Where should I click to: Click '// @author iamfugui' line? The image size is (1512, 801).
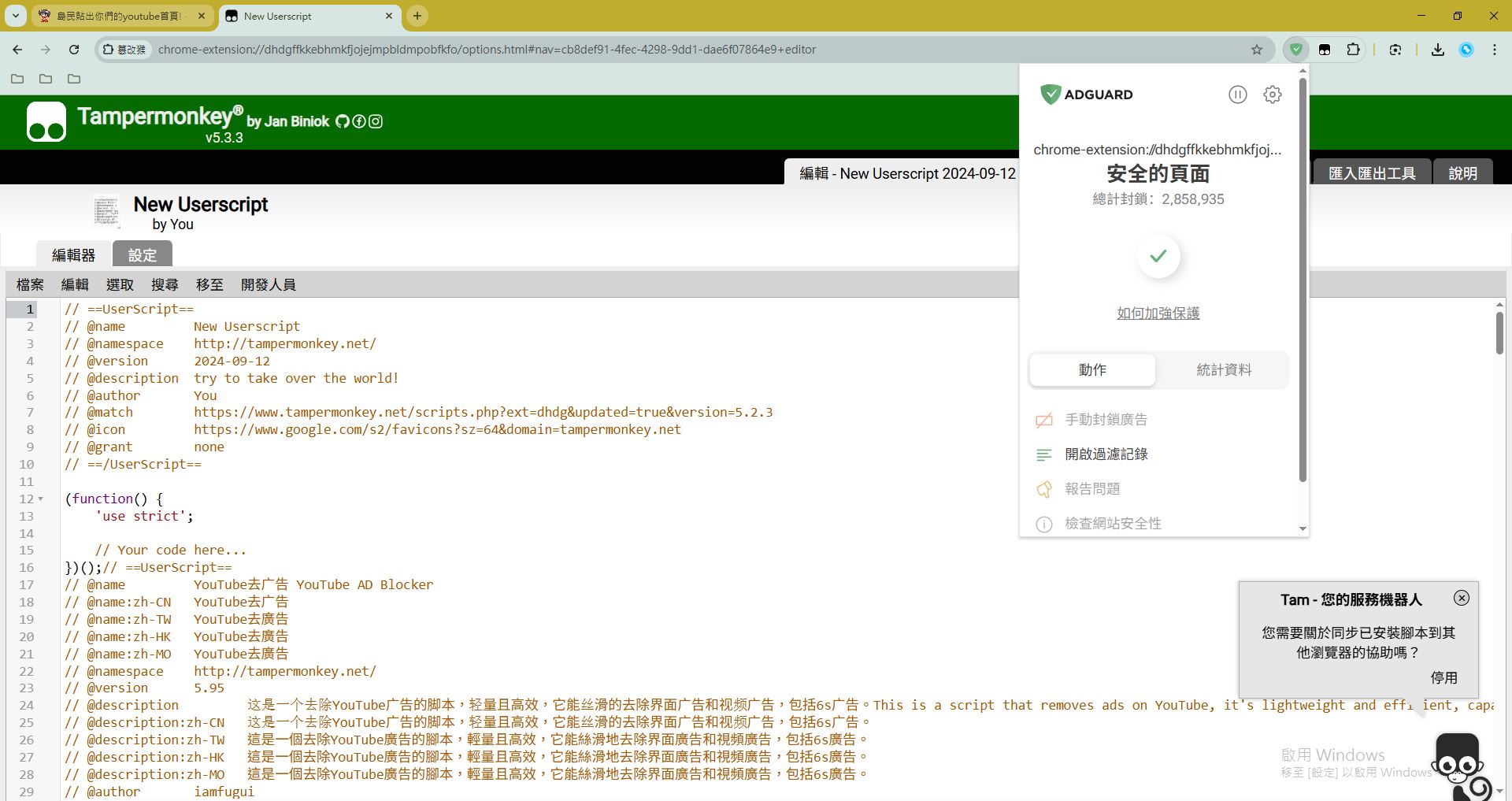159,792
